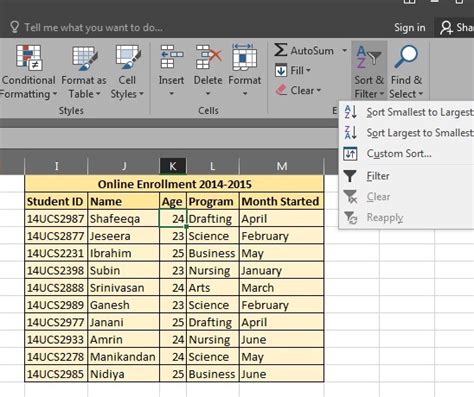
Task: Expand the AutoSum dropdown arrow
Action: tap(344, 51)
